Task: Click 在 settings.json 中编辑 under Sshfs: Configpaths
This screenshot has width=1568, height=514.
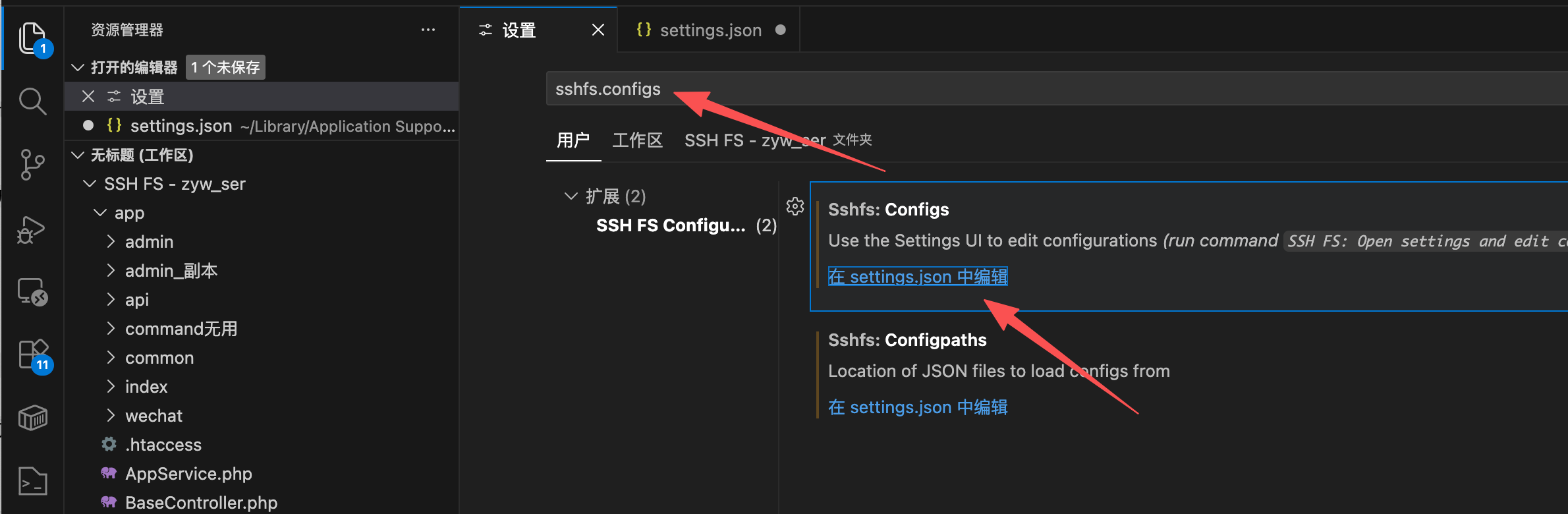Action: click(918, 407)
